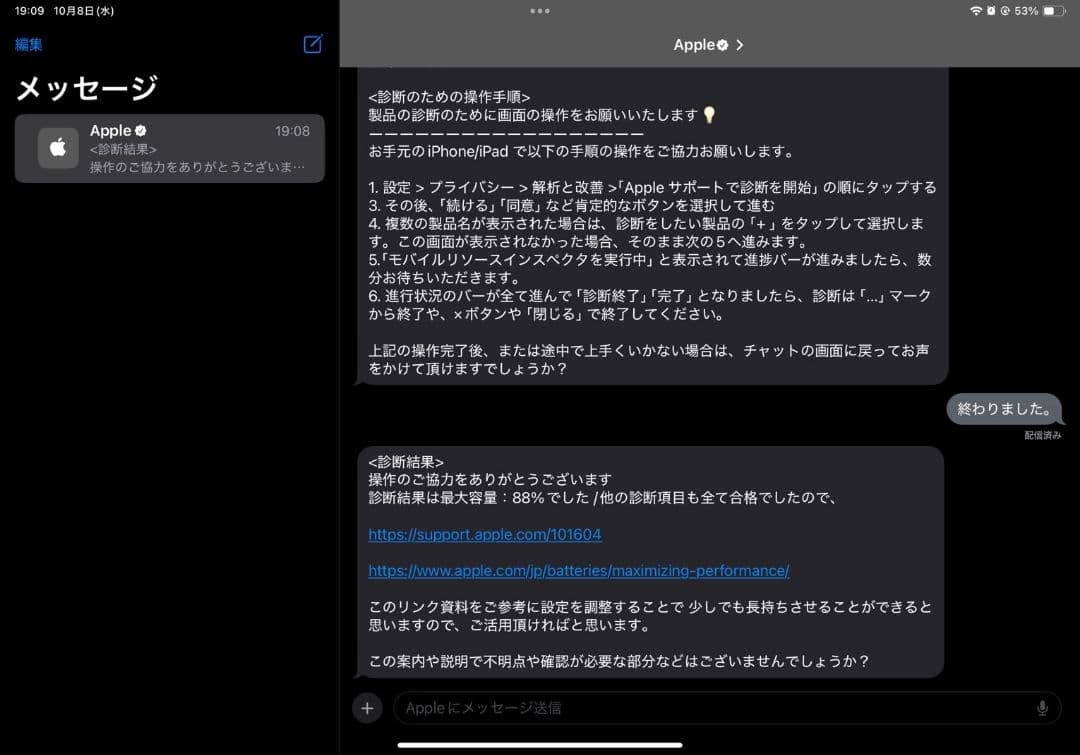
Task: Expand conversation details via chevron next to Apple
Action: [x=741, y=44]
